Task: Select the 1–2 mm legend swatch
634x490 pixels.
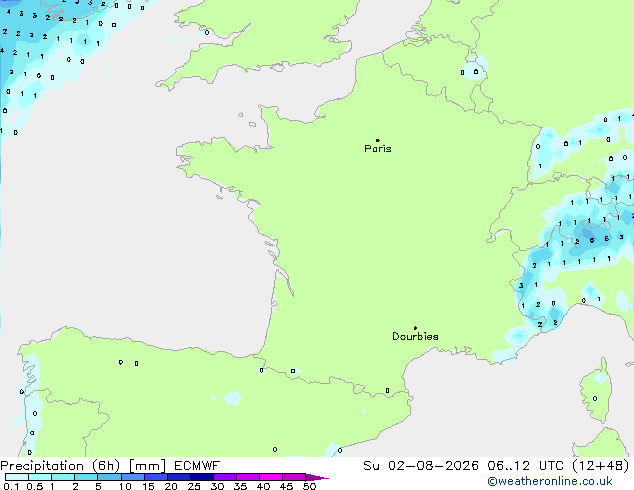Action: 63,477
